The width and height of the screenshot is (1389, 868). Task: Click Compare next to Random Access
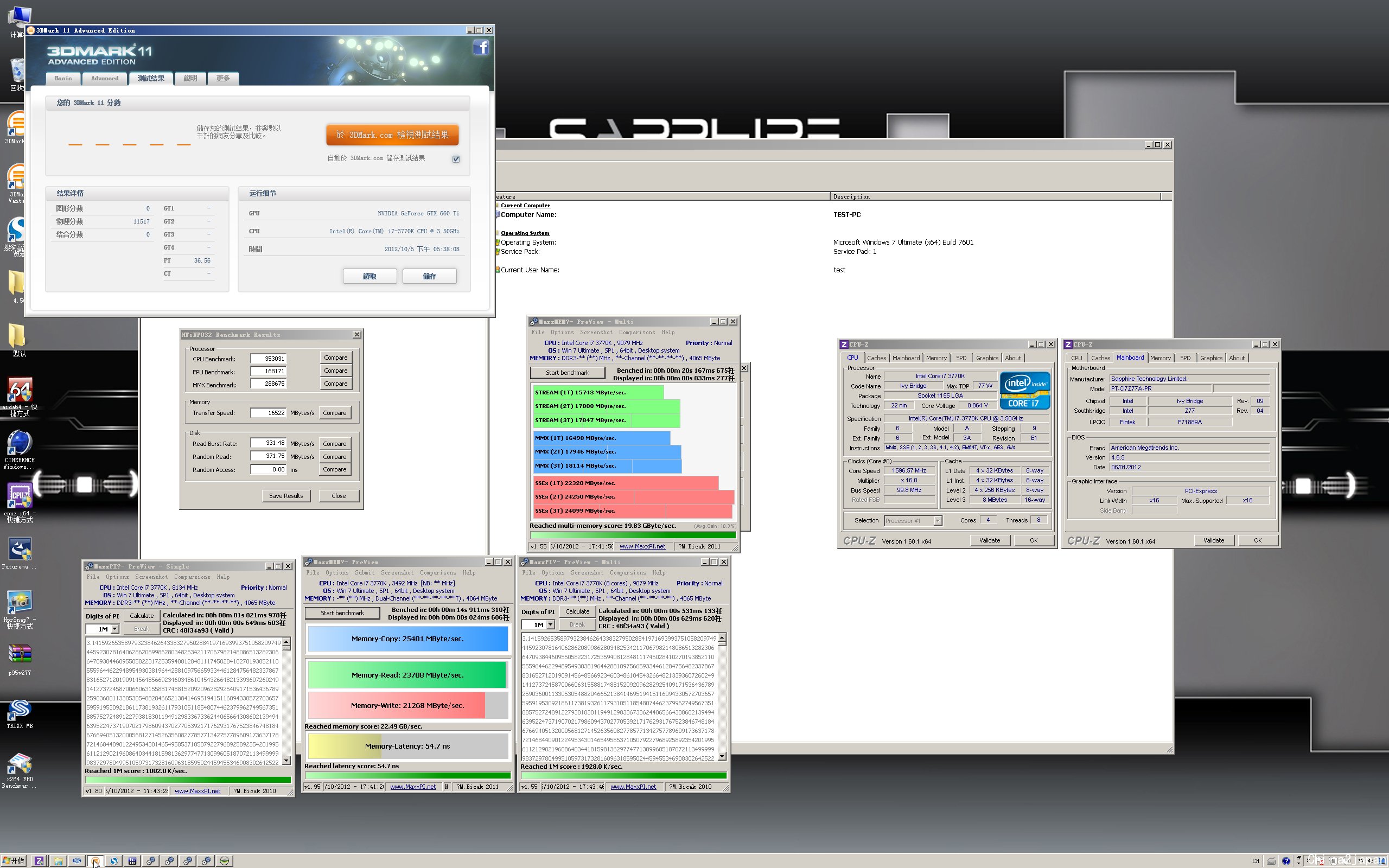point(335,469)
